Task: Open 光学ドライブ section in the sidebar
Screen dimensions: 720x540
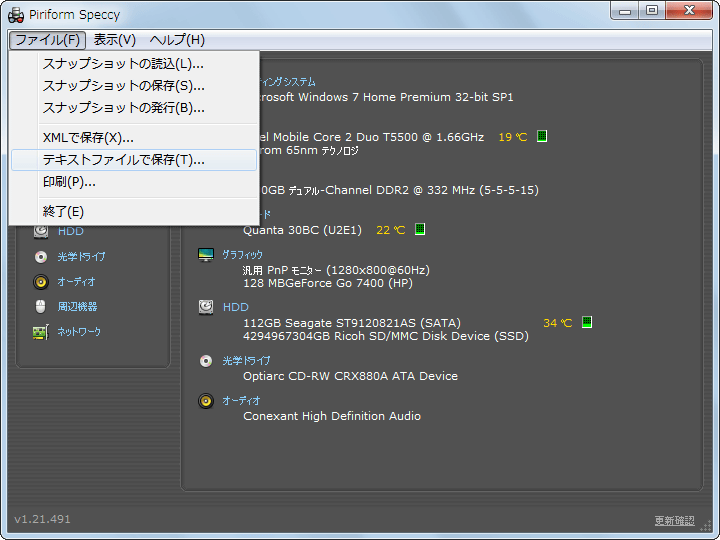Action: (x=81, y=257)
